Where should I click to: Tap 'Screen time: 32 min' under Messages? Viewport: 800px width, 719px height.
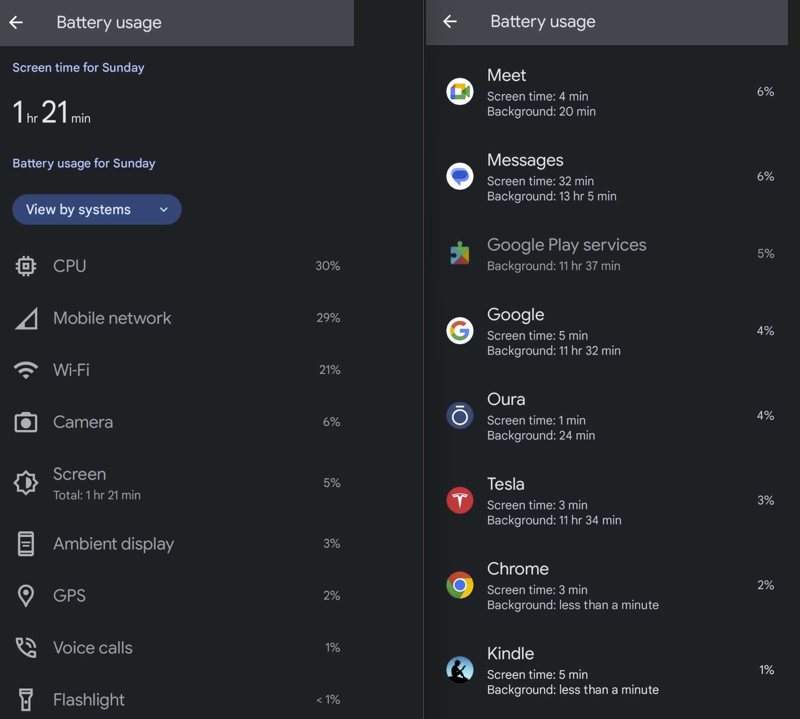(540, 181)
